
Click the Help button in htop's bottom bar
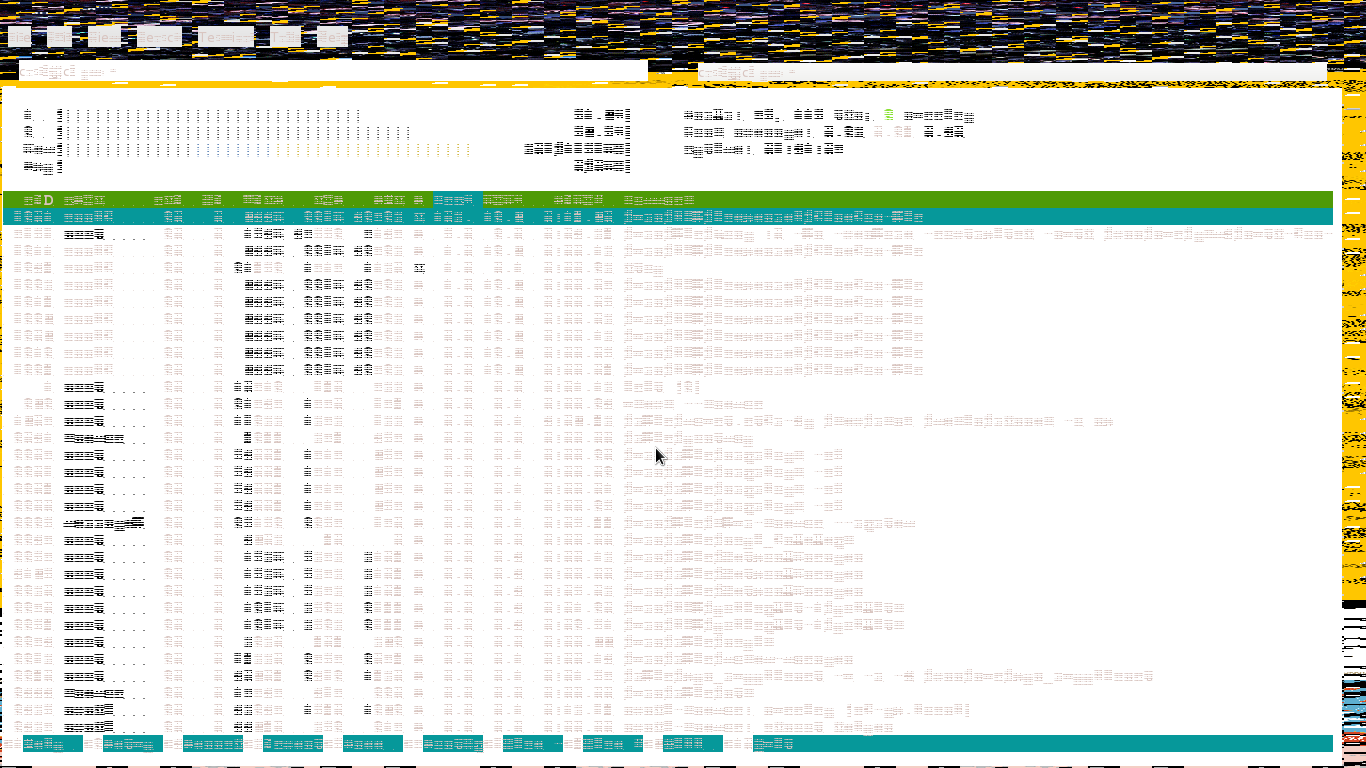pos(52,744)
